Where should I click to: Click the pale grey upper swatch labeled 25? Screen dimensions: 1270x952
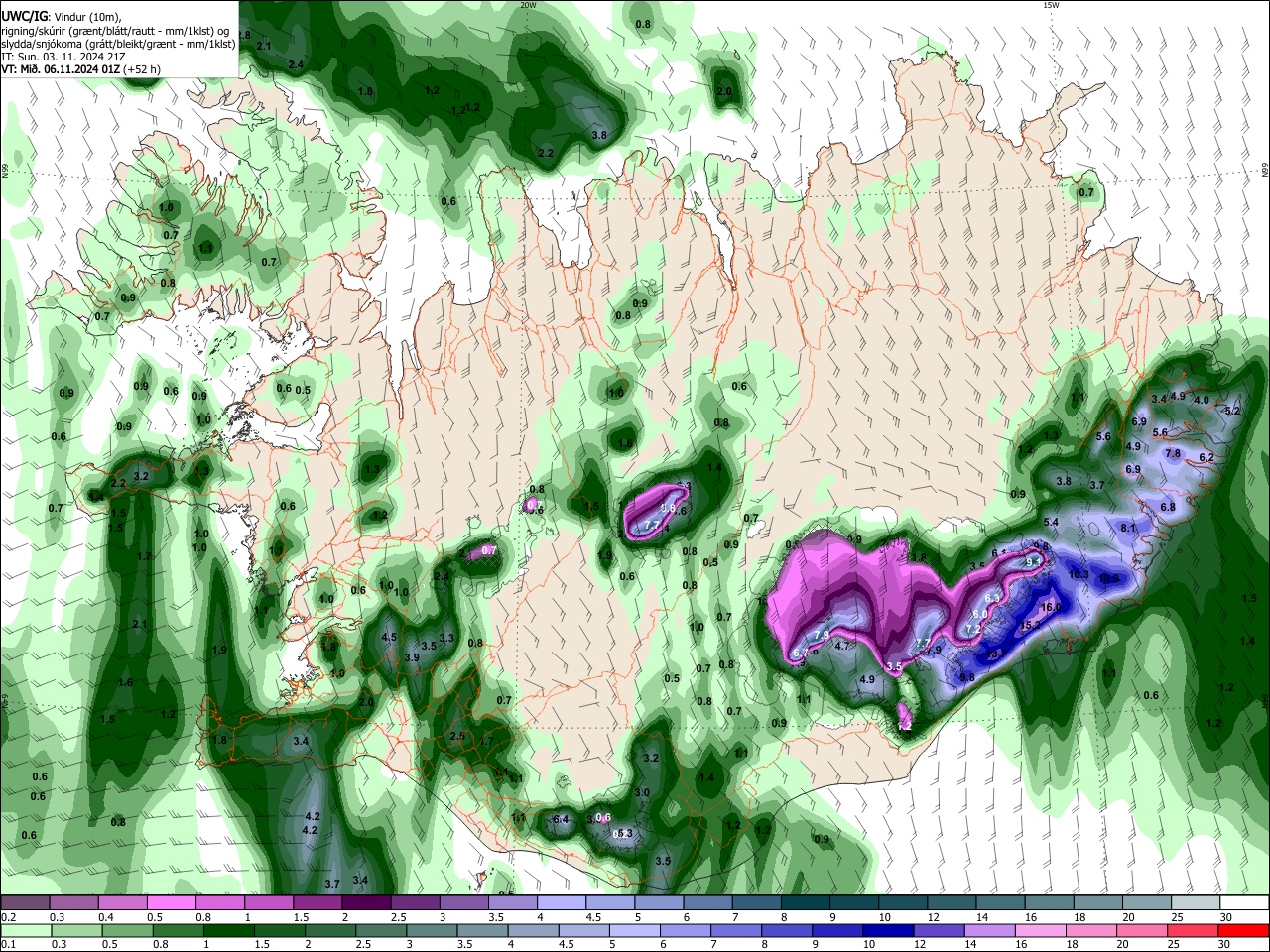point(1194,903)
